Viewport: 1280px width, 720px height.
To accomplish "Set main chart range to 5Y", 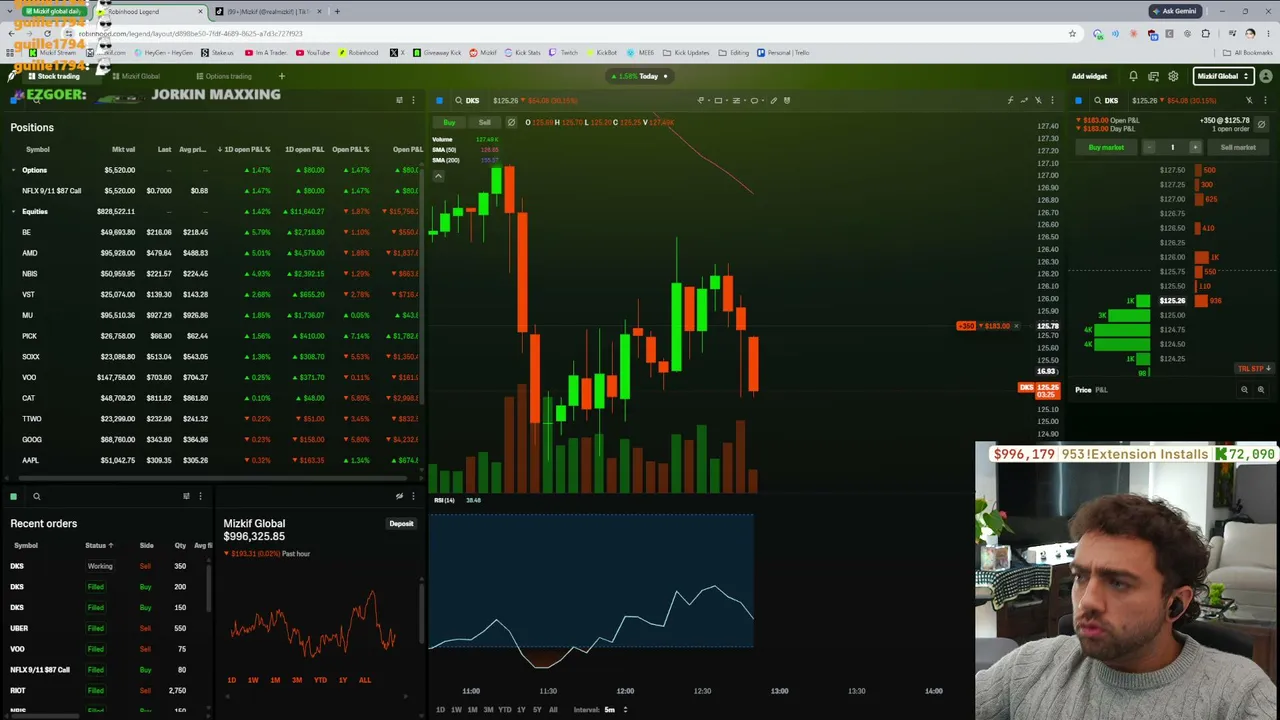I will click(x=537, y=710).
